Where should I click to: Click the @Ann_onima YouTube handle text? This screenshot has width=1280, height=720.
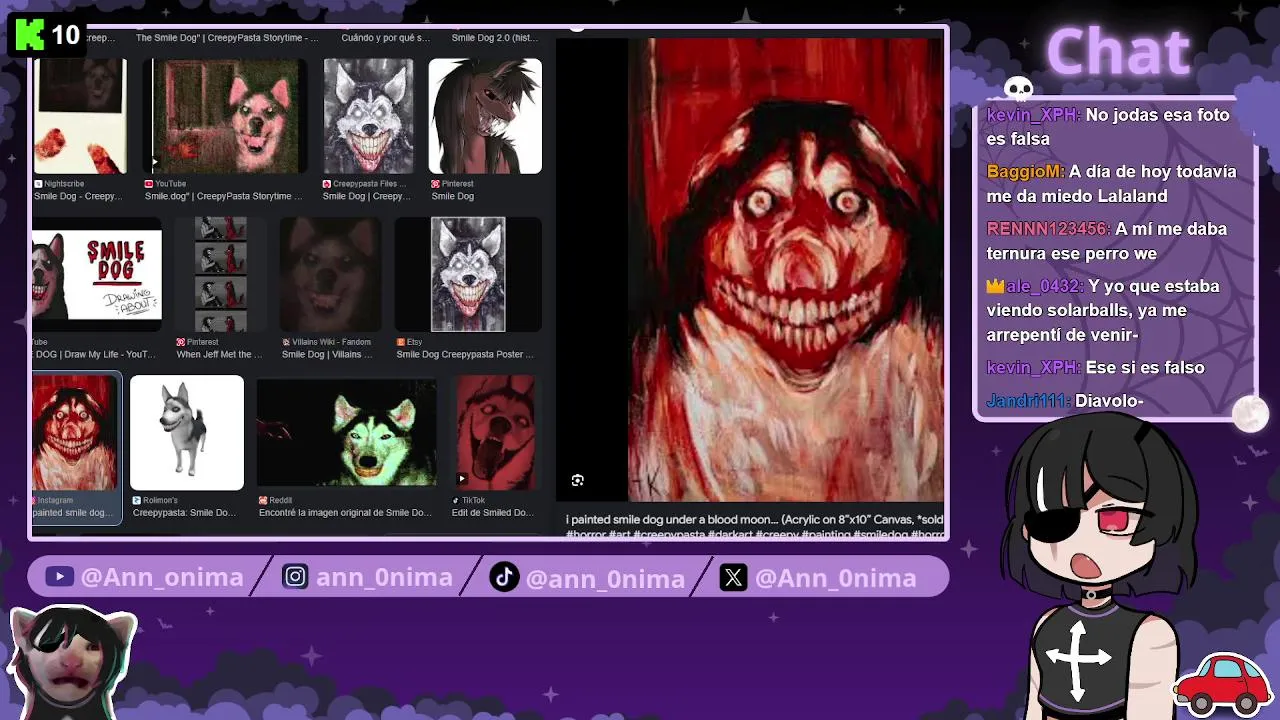162,578
